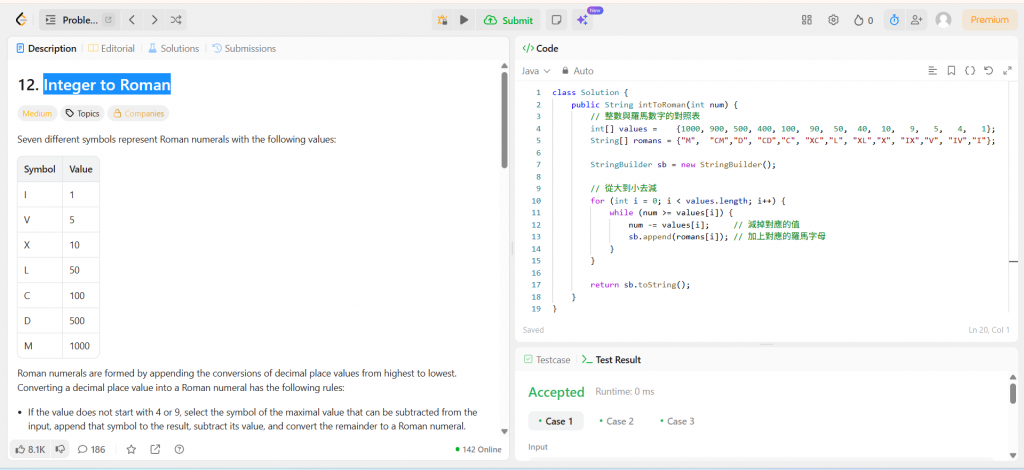
Task: Open the Java language dropdown
Action: 536,70
